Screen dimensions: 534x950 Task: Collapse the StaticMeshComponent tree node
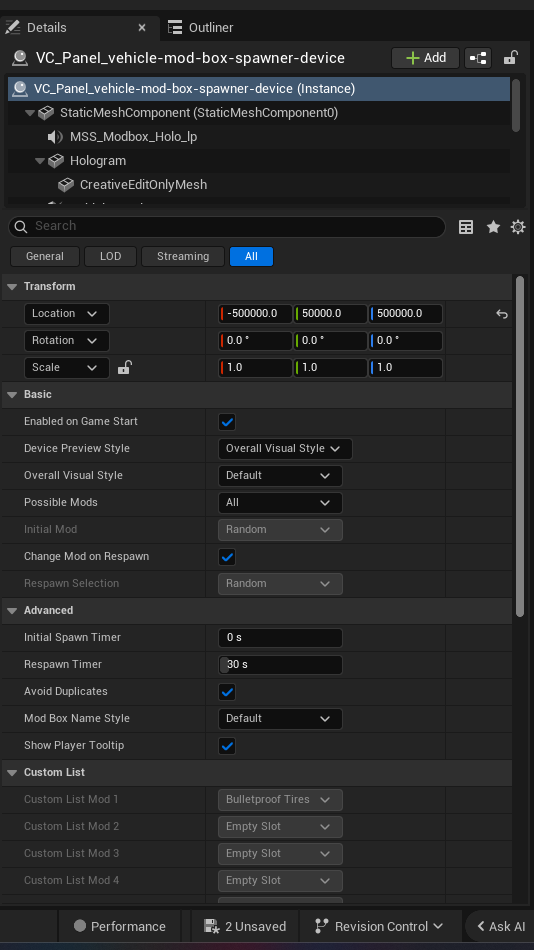[x=30, y=113]
